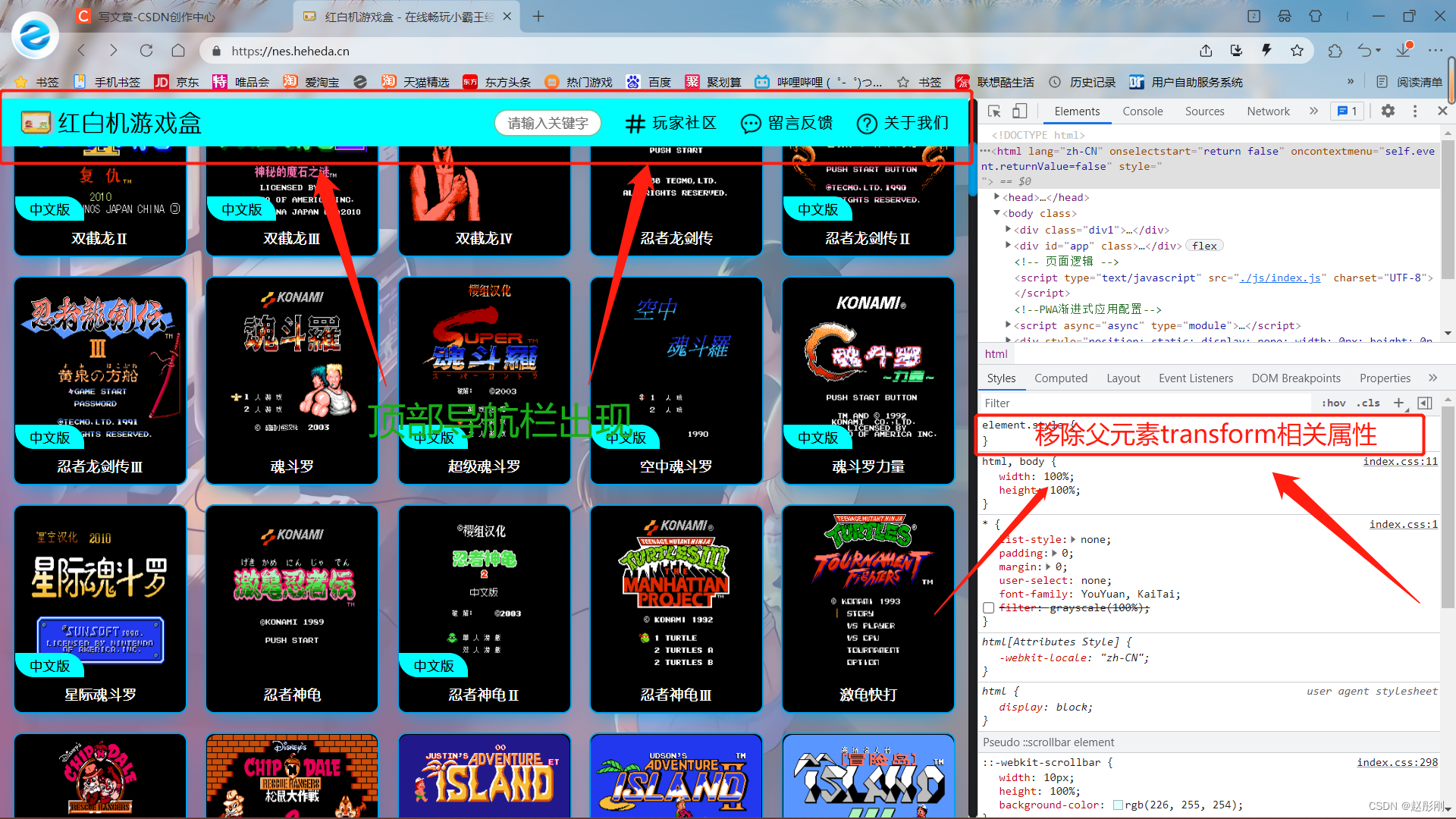Click the 红白机游戏盒 site logo
The image size is (1456, 819).
click(x=111, y=123)
